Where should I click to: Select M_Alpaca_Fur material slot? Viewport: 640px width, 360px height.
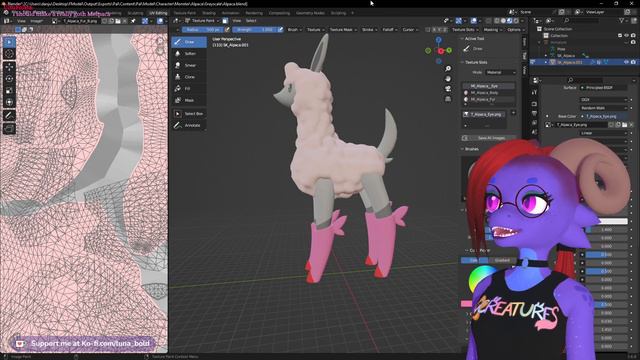tap(489, 99)
